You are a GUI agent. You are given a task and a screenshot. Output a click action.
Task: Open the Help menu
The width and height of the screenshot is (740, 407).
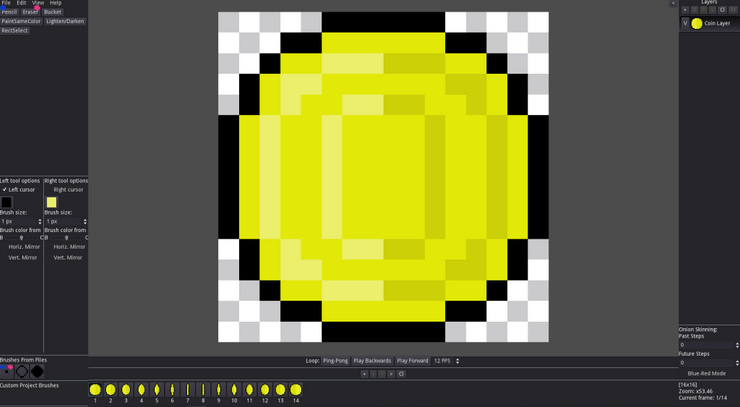(55, 3)
